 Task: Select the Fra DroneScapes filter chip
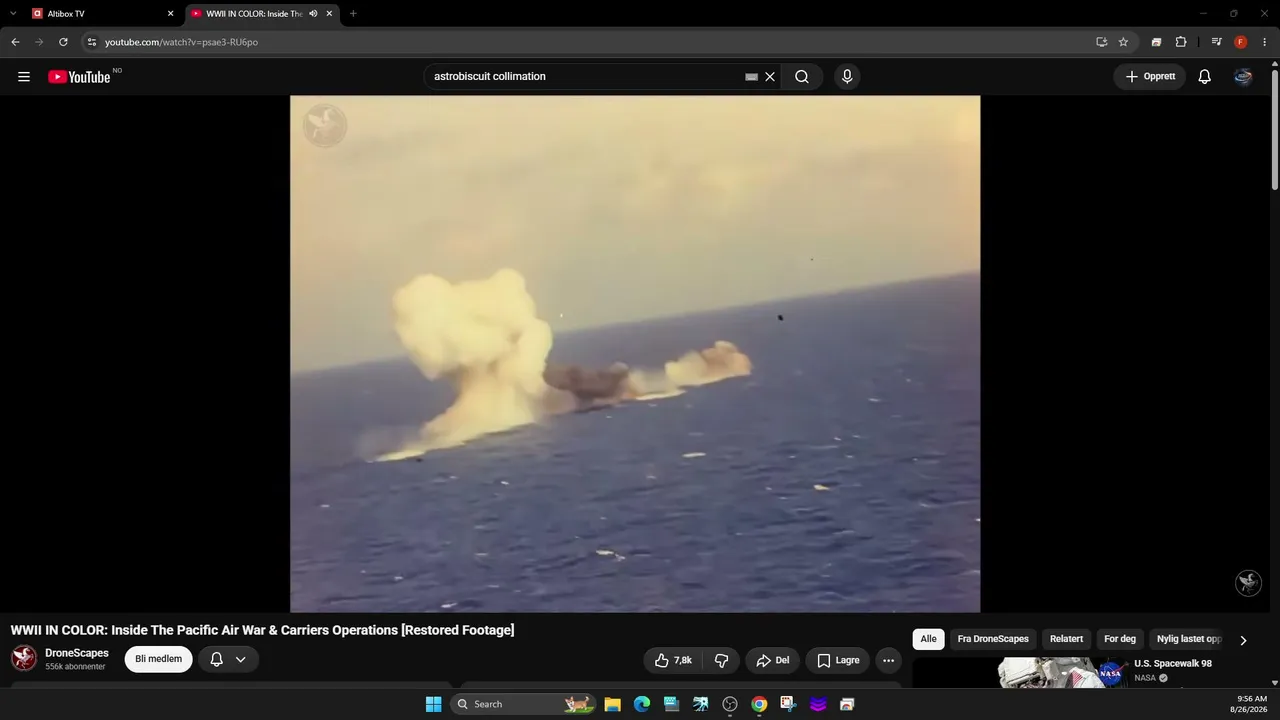click(x=993, y=639)
